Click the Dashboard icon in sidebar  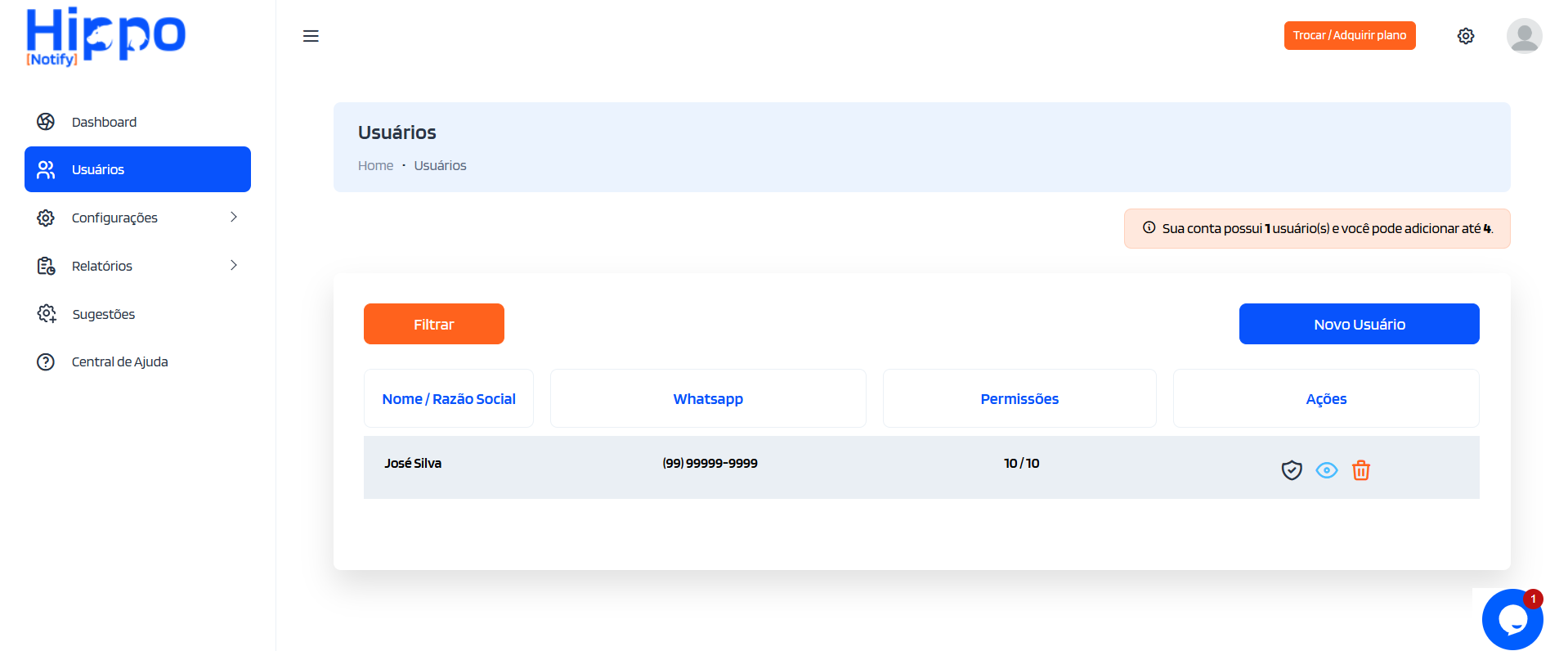[x=46, y=122]
